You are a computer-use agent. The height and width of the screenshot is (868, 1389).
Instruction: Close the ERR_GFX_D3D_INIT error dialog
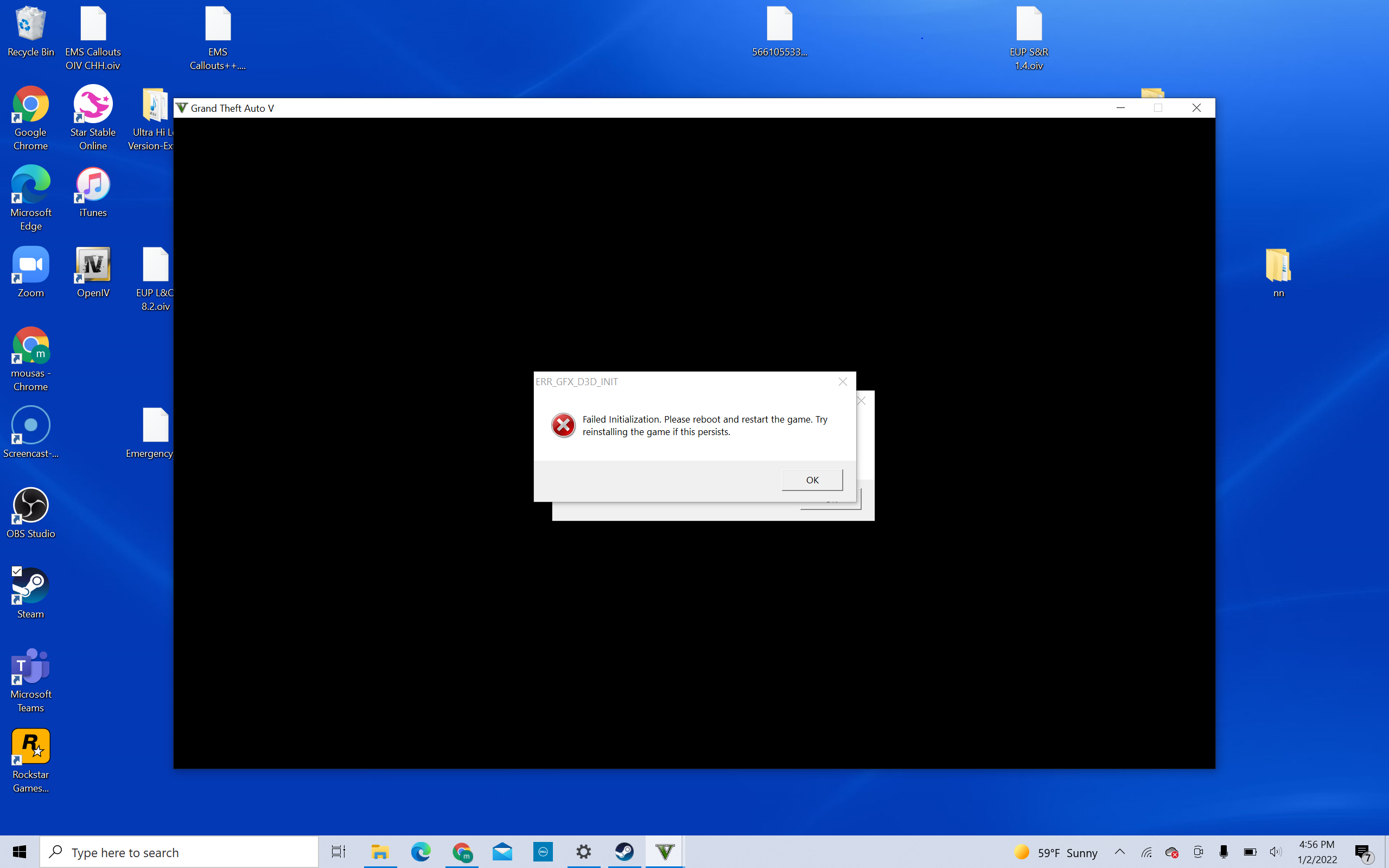pyautogui.click(x=842, y=382)
